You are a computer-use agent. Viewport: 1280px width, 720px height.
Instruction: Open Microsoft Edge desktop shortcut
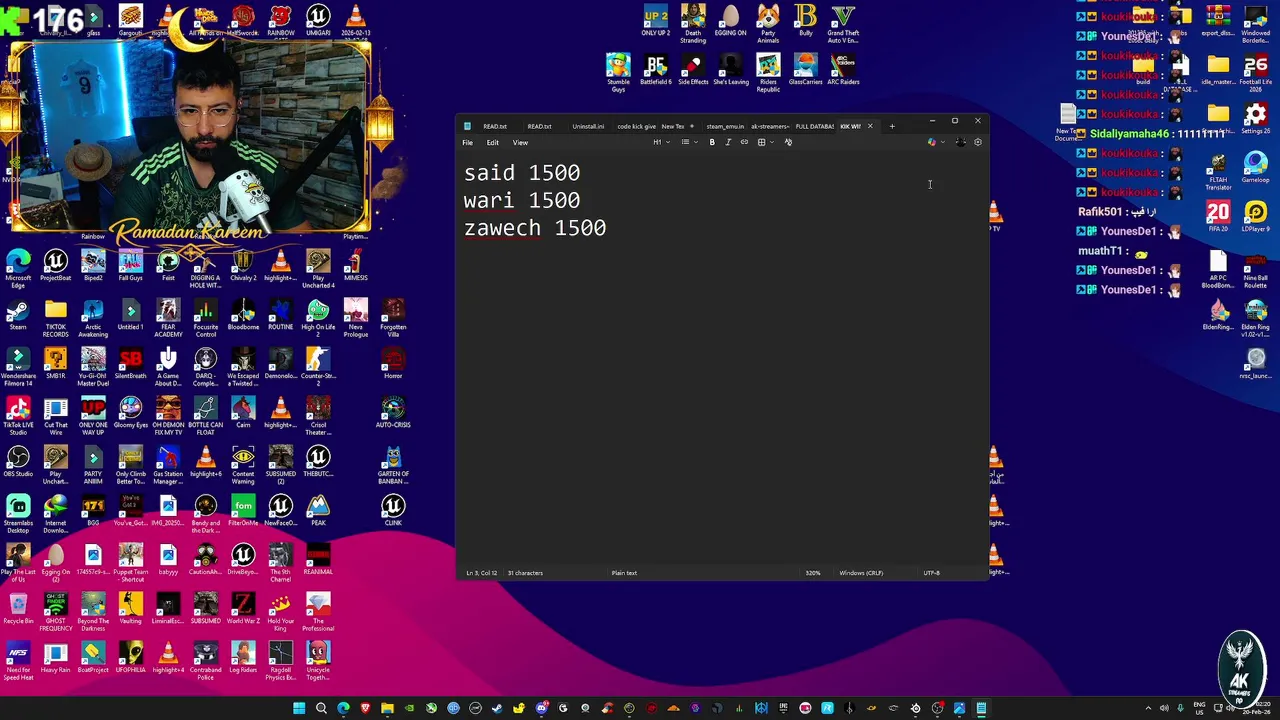tap(18, 267)
